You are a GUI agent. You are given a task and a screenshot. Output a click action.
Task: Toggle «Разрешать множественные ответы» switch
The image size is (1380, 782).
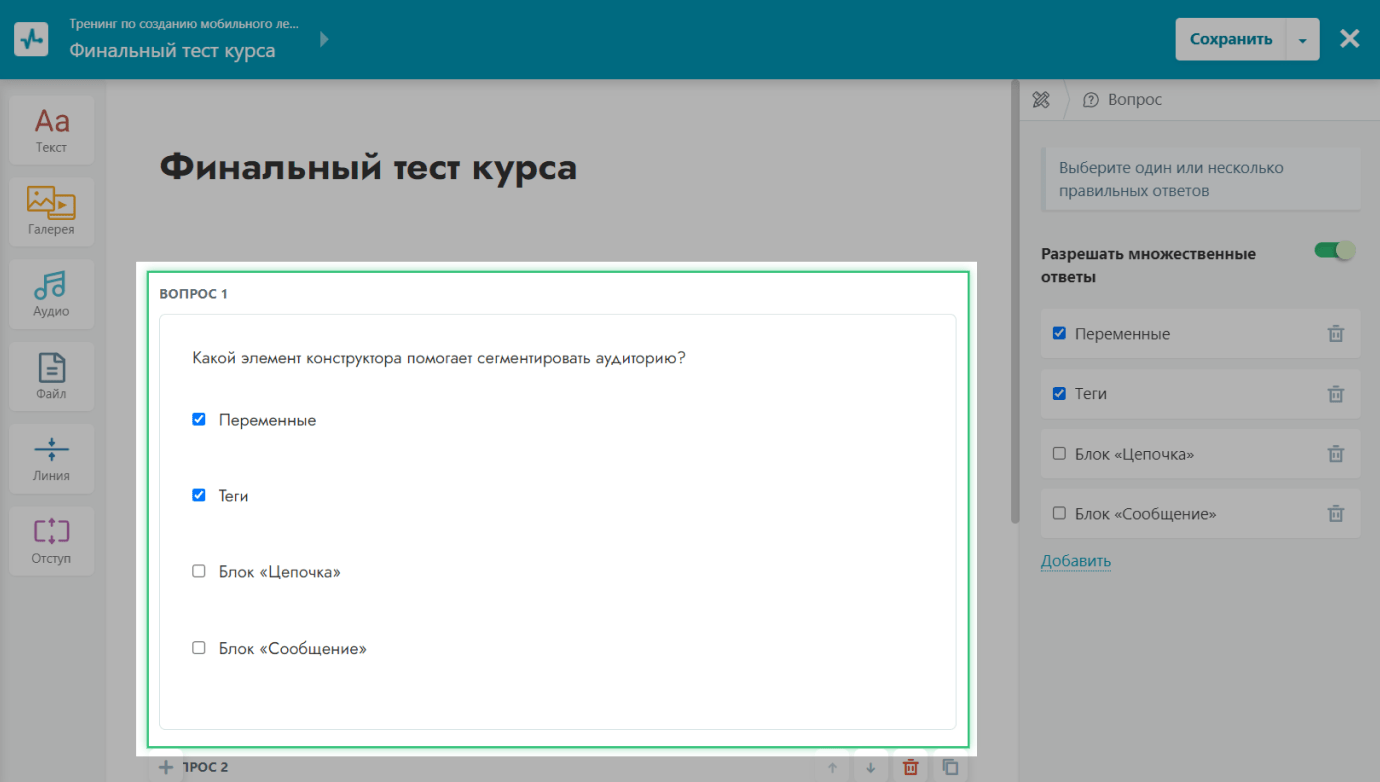coord(1334,250)
